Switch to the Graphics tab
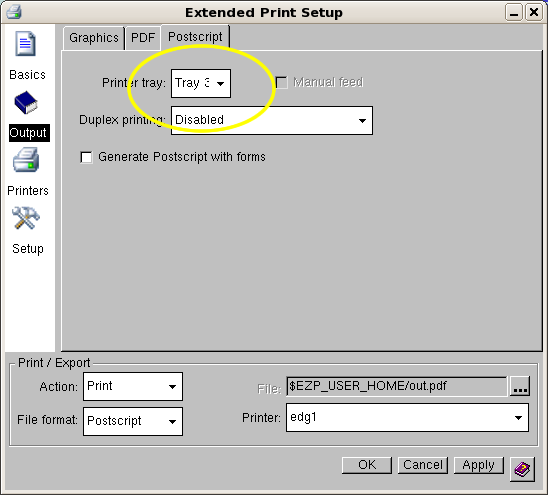This screenshot has height=495, width=548. coord(94,38)
